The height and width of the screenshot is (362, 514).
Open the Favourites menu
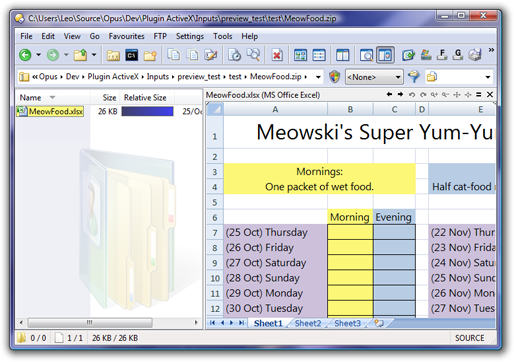[x=126, y=36]
